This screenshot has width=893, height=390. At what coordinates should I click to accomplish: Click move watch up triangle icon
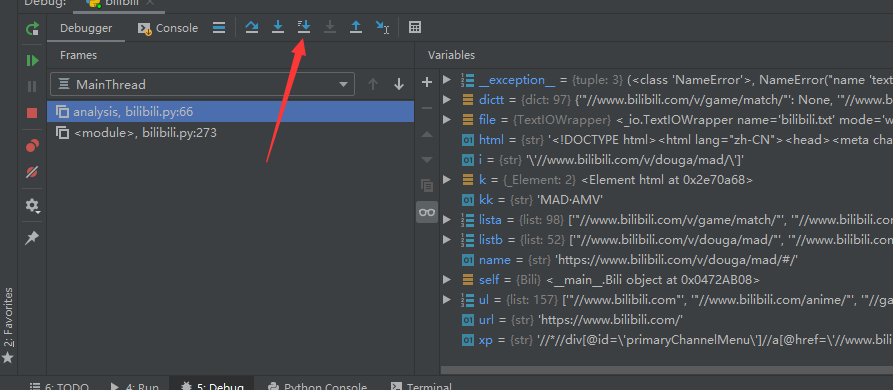427,134
